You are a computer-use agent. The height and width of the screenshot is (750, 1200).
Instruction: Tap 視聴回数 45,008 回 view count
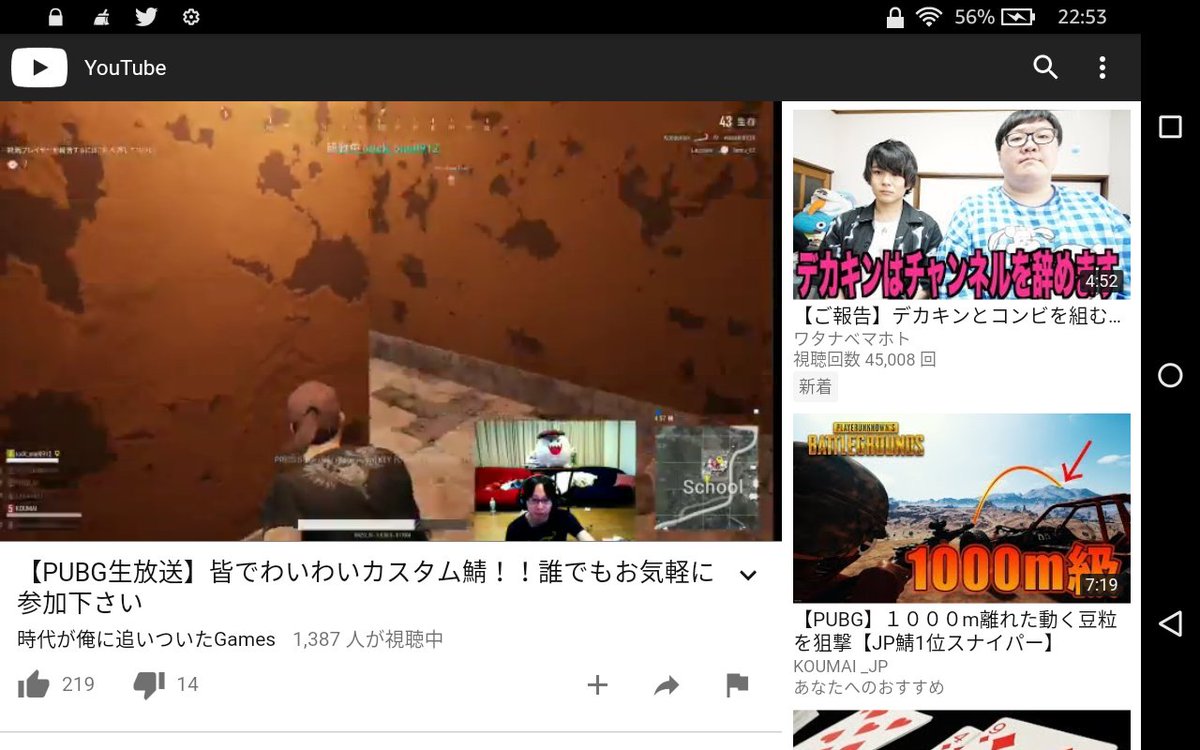coord(864,359)
